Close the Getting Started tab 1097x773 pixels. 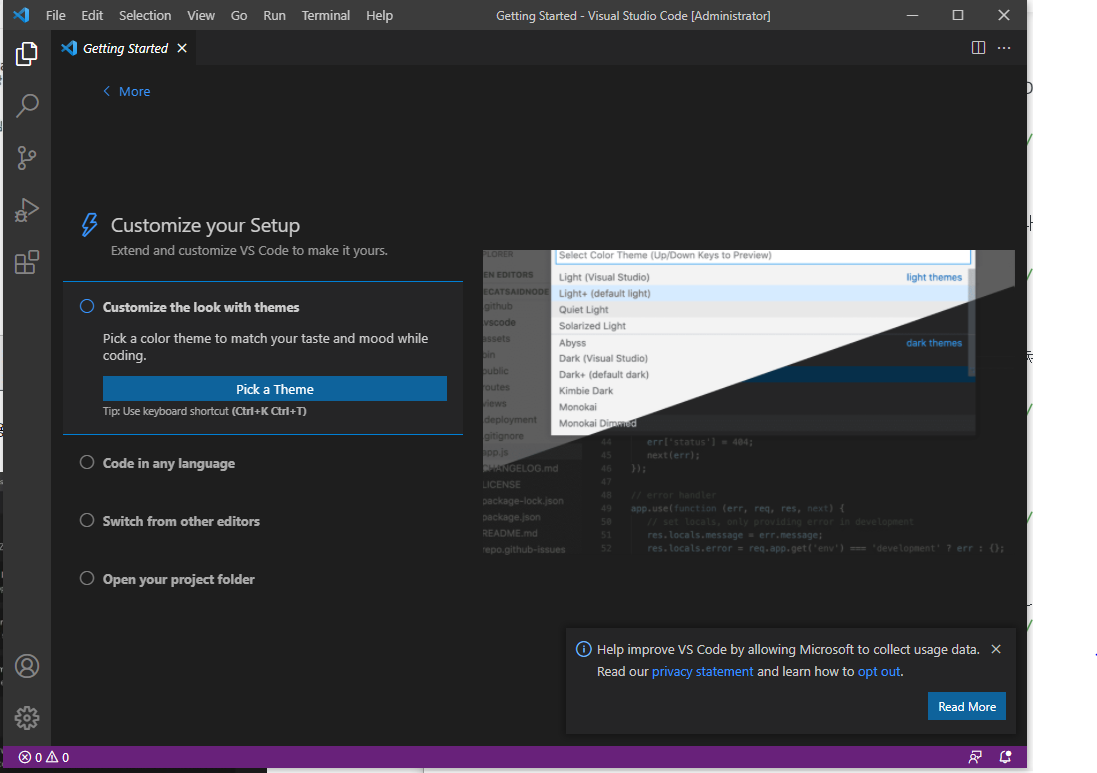[x=182, y=48]
